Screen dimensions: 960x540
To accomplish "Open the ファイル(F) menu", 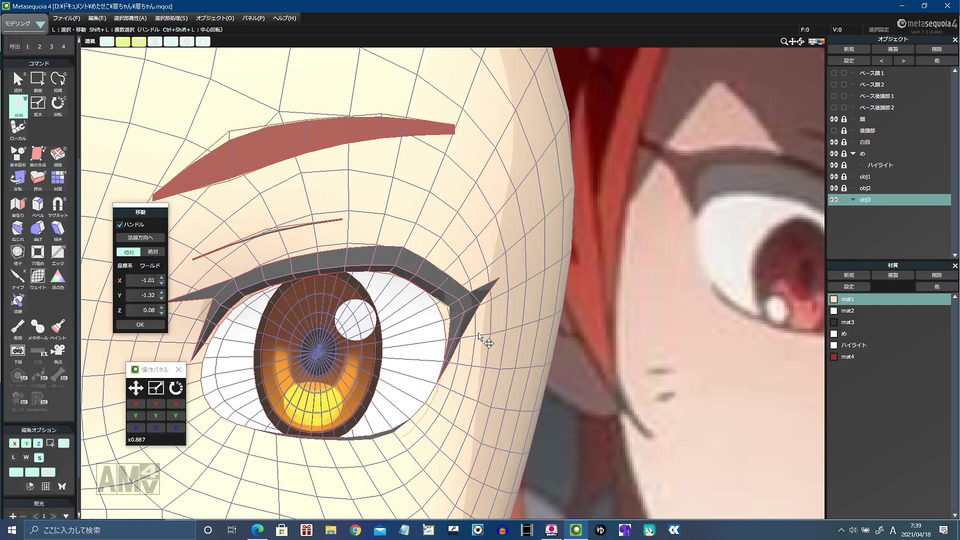I will pyautogui.click(x=66, y=18).
